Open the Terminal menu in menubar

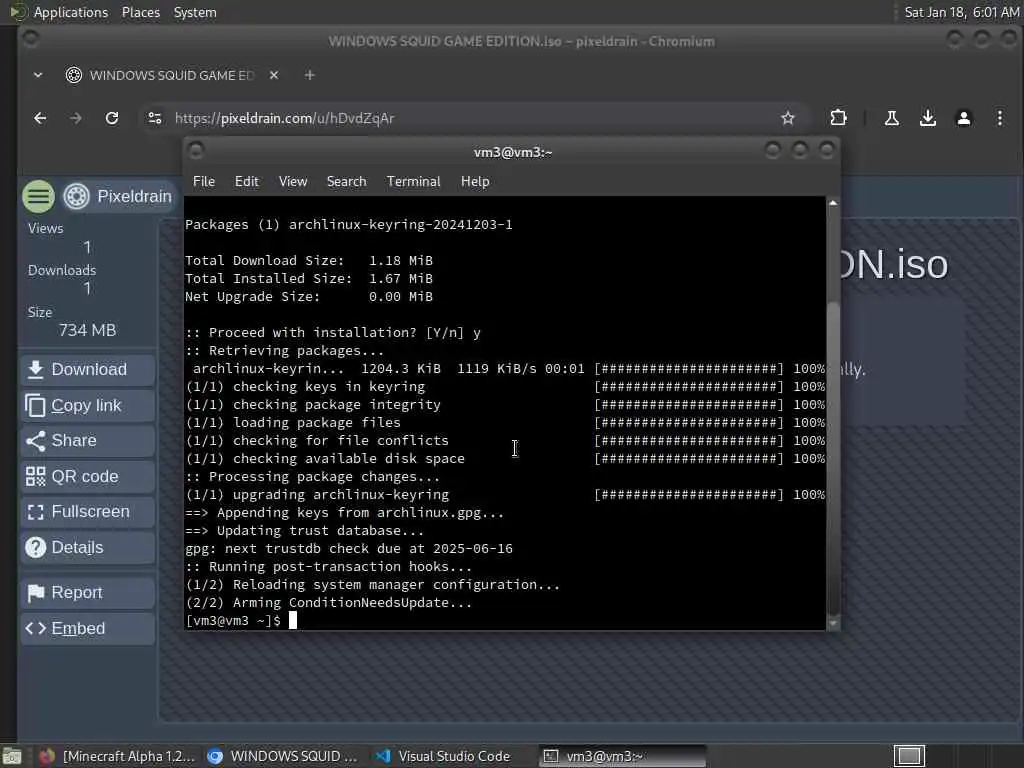point(413,182)
